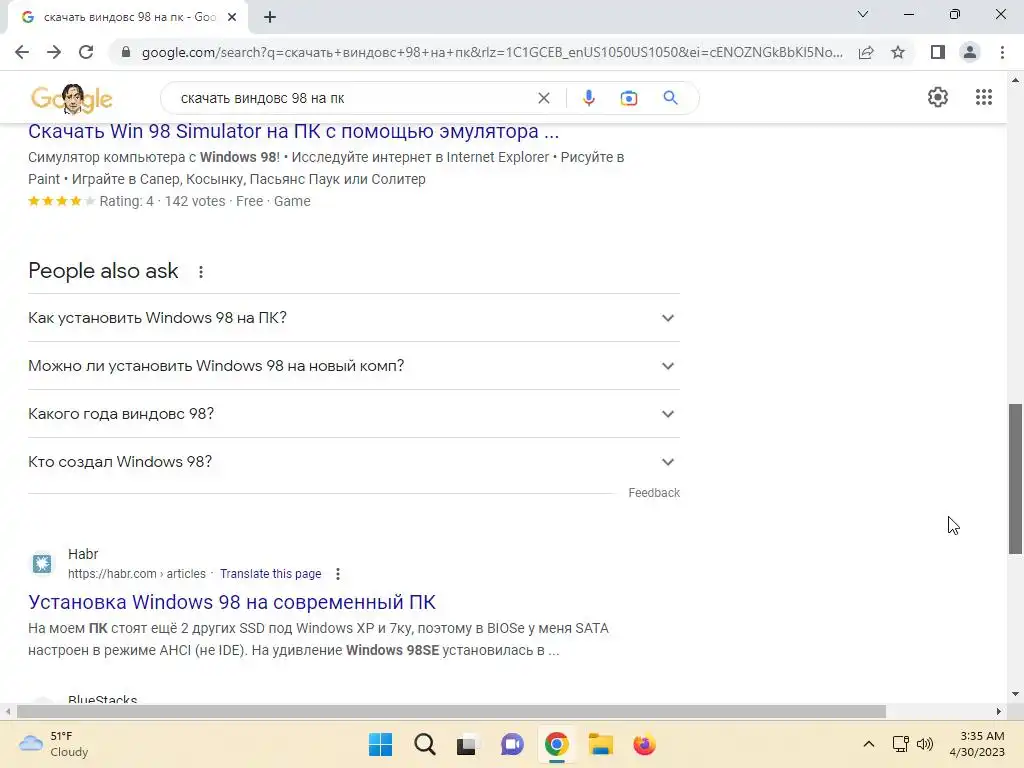Viewport: 1024px width, 768px height.
Task: Expand "Как установить Windows 98 на ПК?"
Action: 354,318
